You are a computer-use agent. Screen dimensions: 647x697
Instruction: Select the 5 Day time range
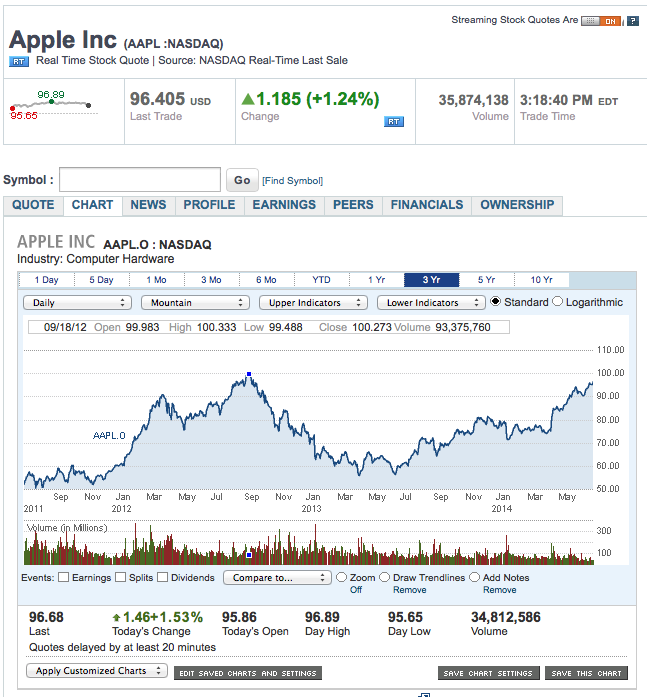coord(101,280)
